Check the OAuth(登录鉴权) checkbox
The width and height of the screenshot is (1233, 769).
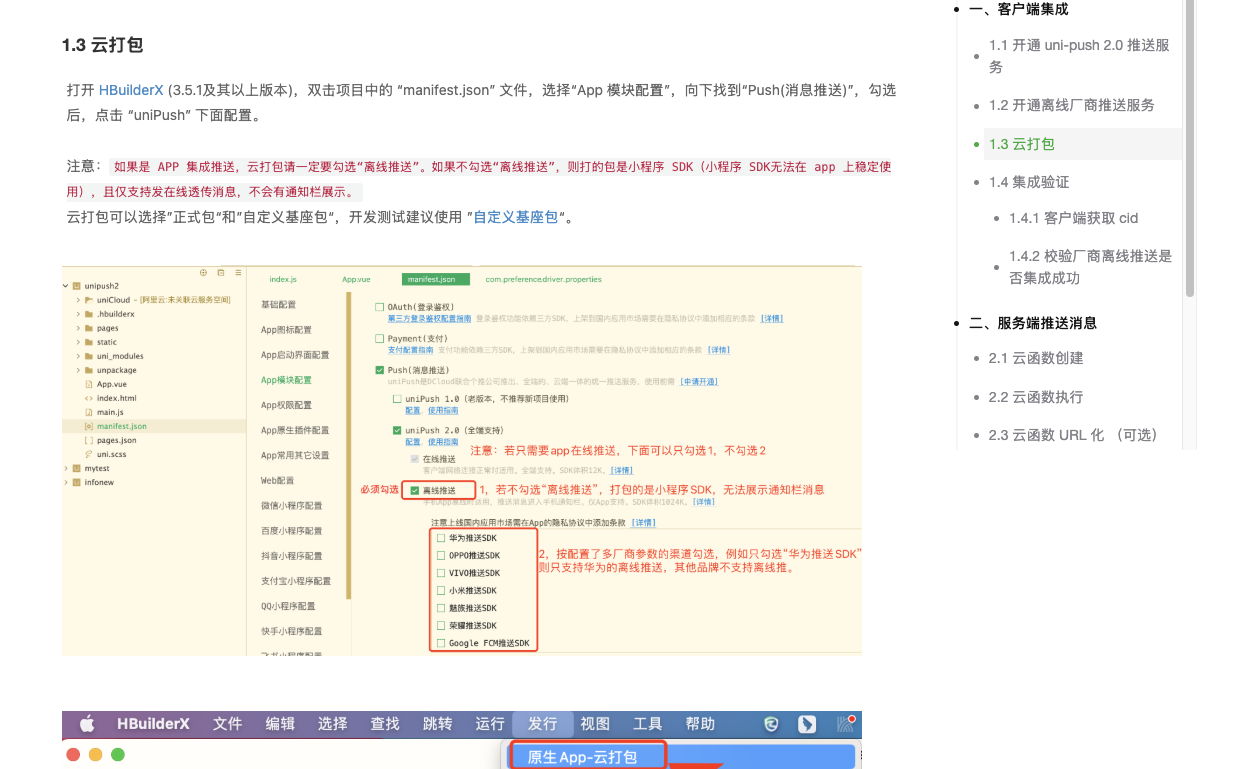(x=379, y=307)
